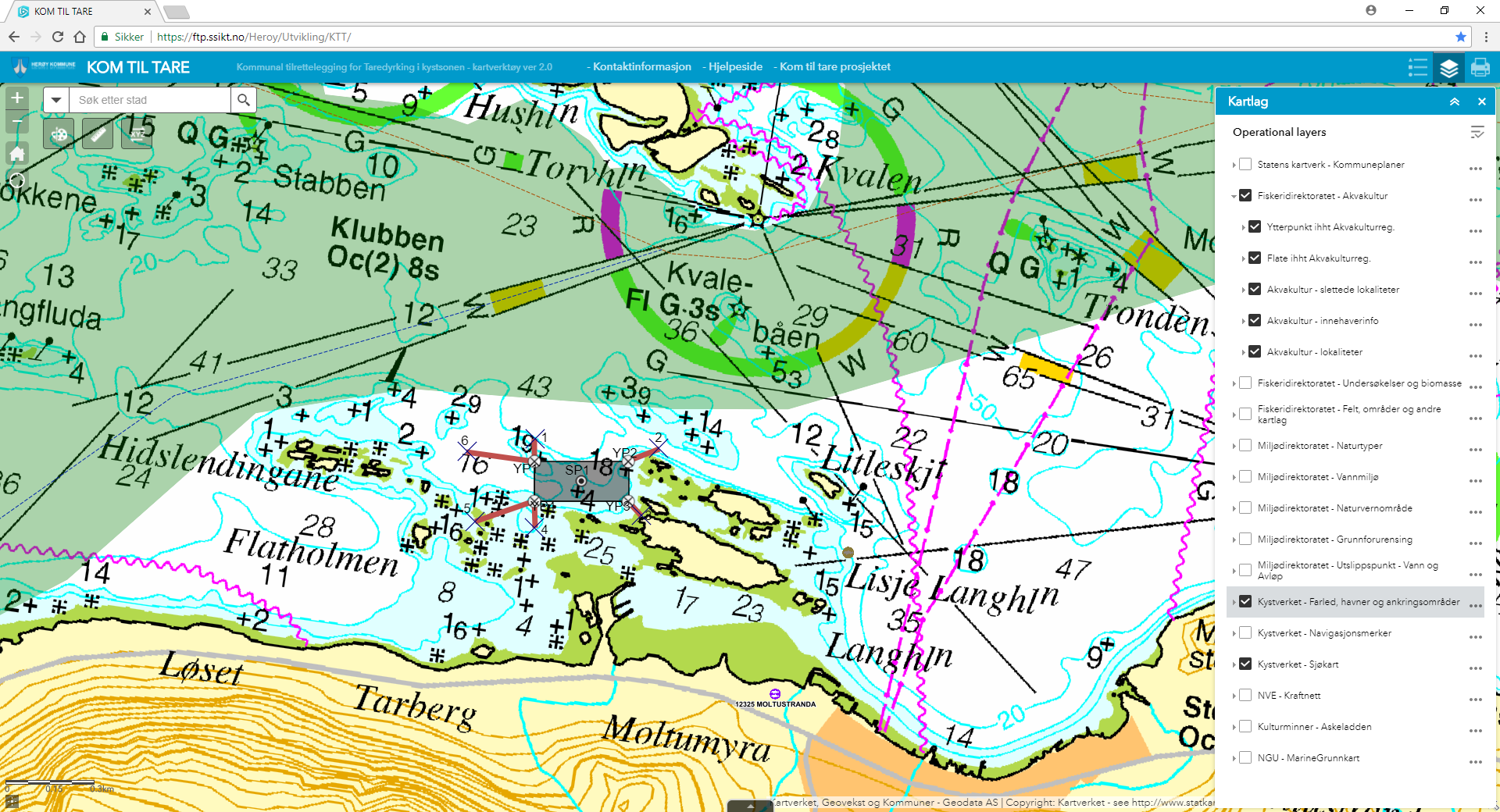Open the Kom til tare prosjektet link
The width and height of the screenshot is (1500, 812).
(x=834, y=66)
